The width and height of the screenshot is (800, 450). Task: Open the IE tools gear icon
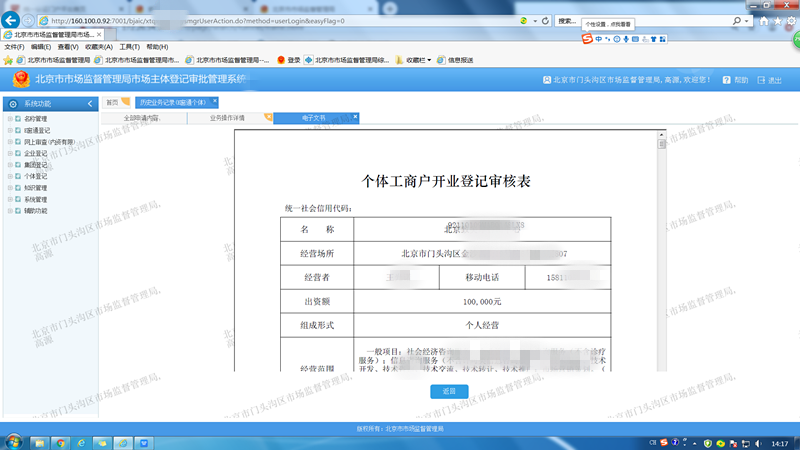pos(790,20)
